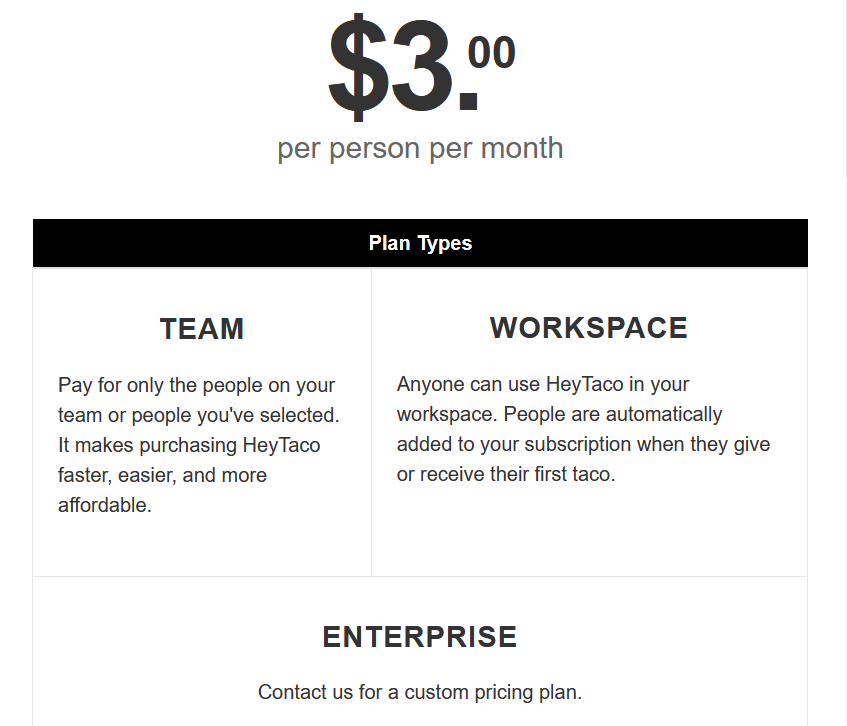Select the TEAM plan heading
Viewport: 847px width, 726px height.
pos(202,329)
